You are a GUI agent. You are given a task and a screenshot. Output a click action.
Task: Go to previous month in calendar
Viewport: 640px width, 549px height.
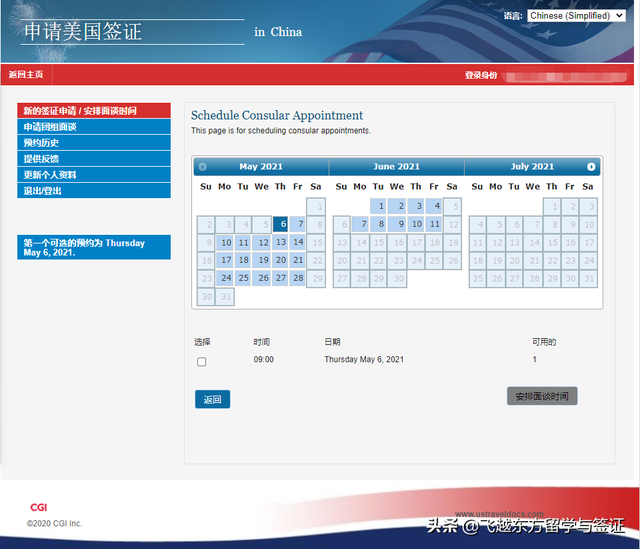[x=203, y=166]
